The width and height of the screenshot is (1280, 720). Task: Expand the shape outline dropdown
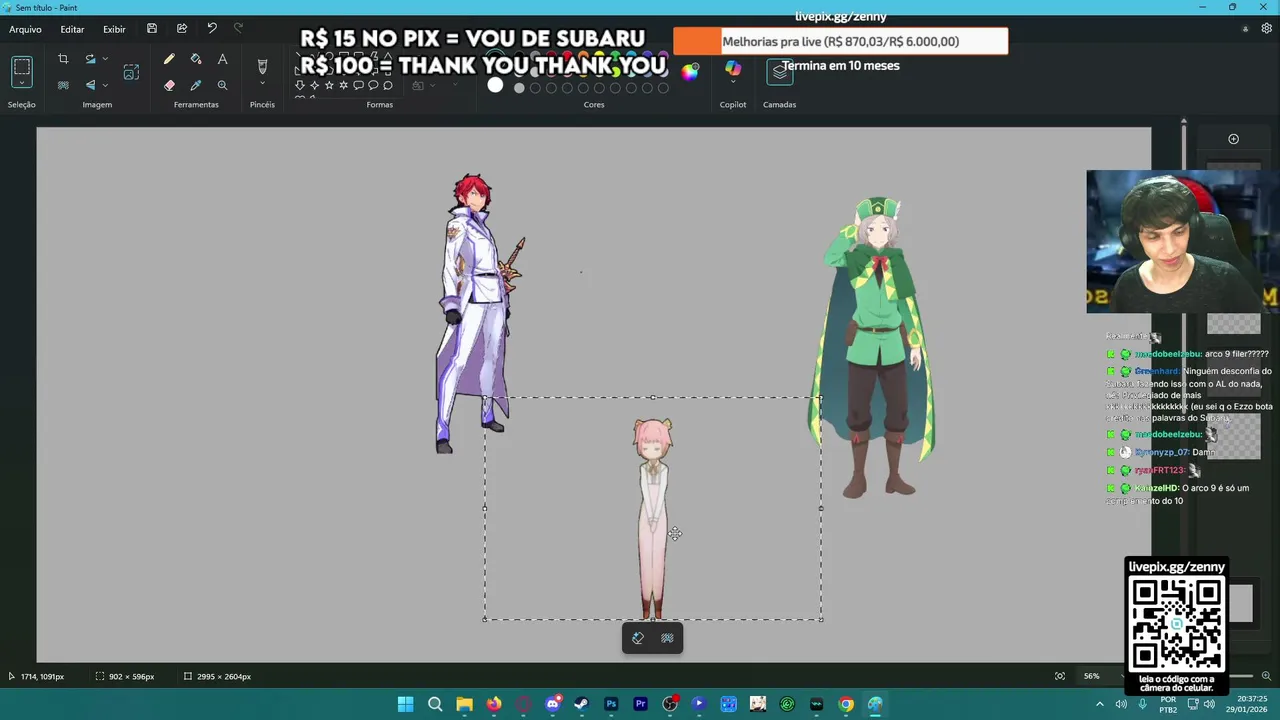pos(432,85)
